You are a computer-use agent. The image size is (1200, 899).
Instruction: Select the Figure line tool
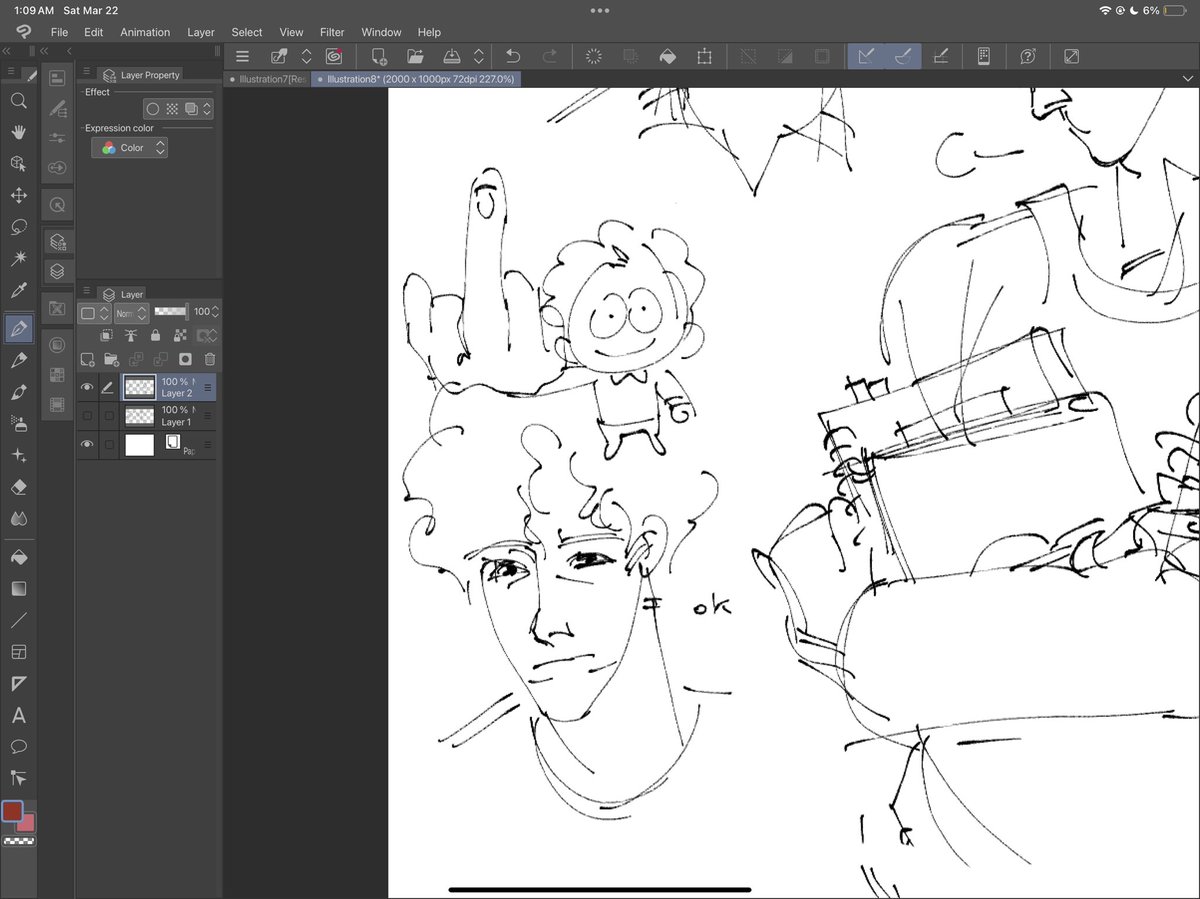[x=18, y=621]
